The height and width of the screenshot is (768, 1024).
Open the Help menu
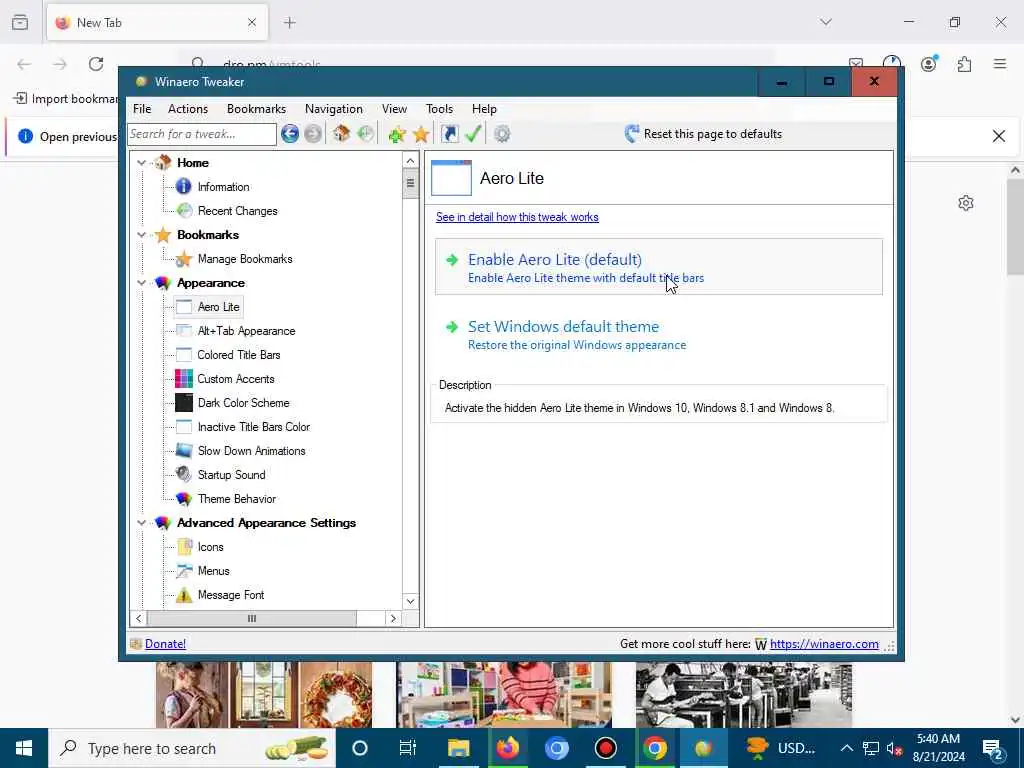coord(484,109)
